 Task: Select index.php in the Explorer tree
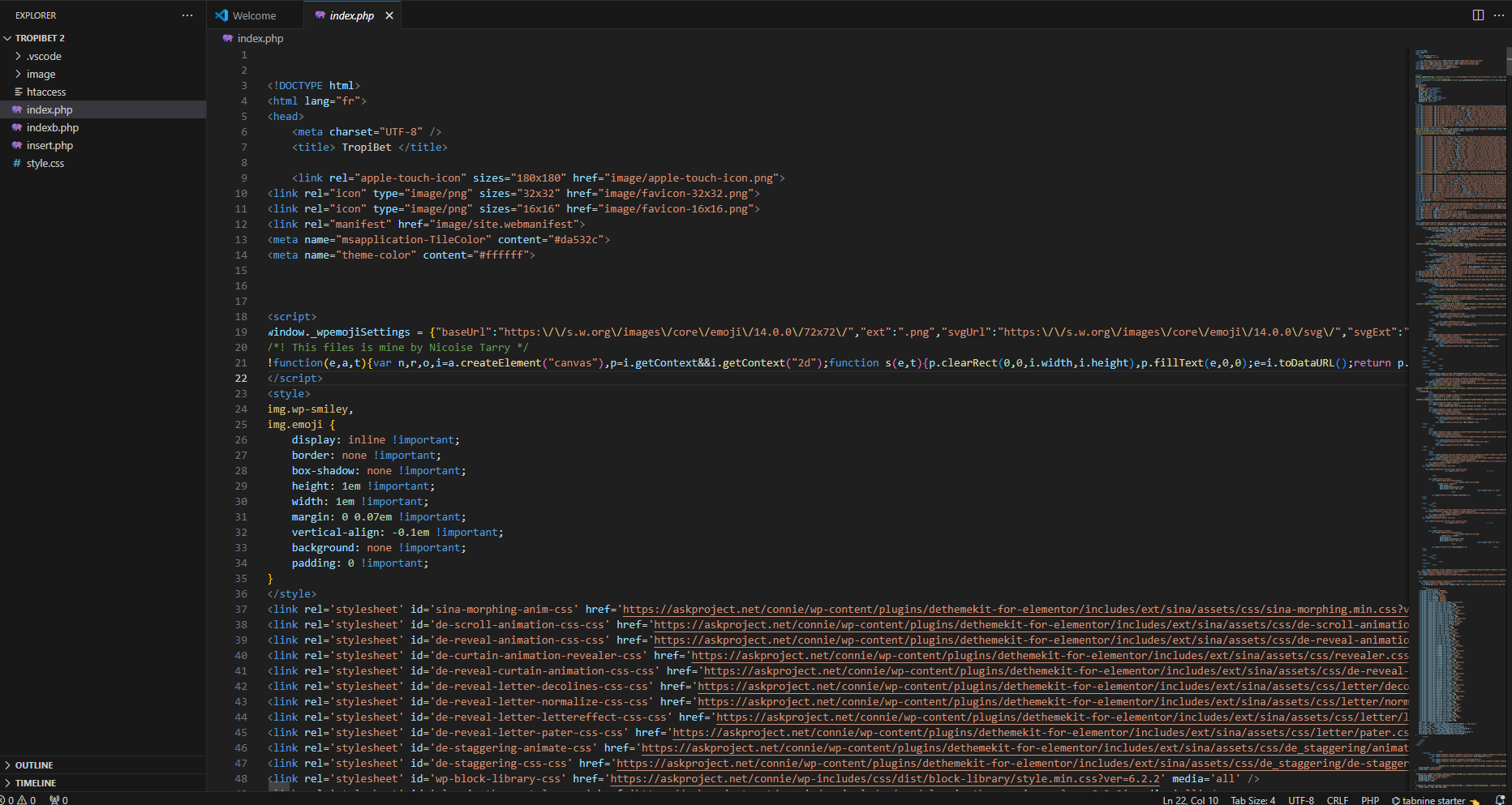103,109
